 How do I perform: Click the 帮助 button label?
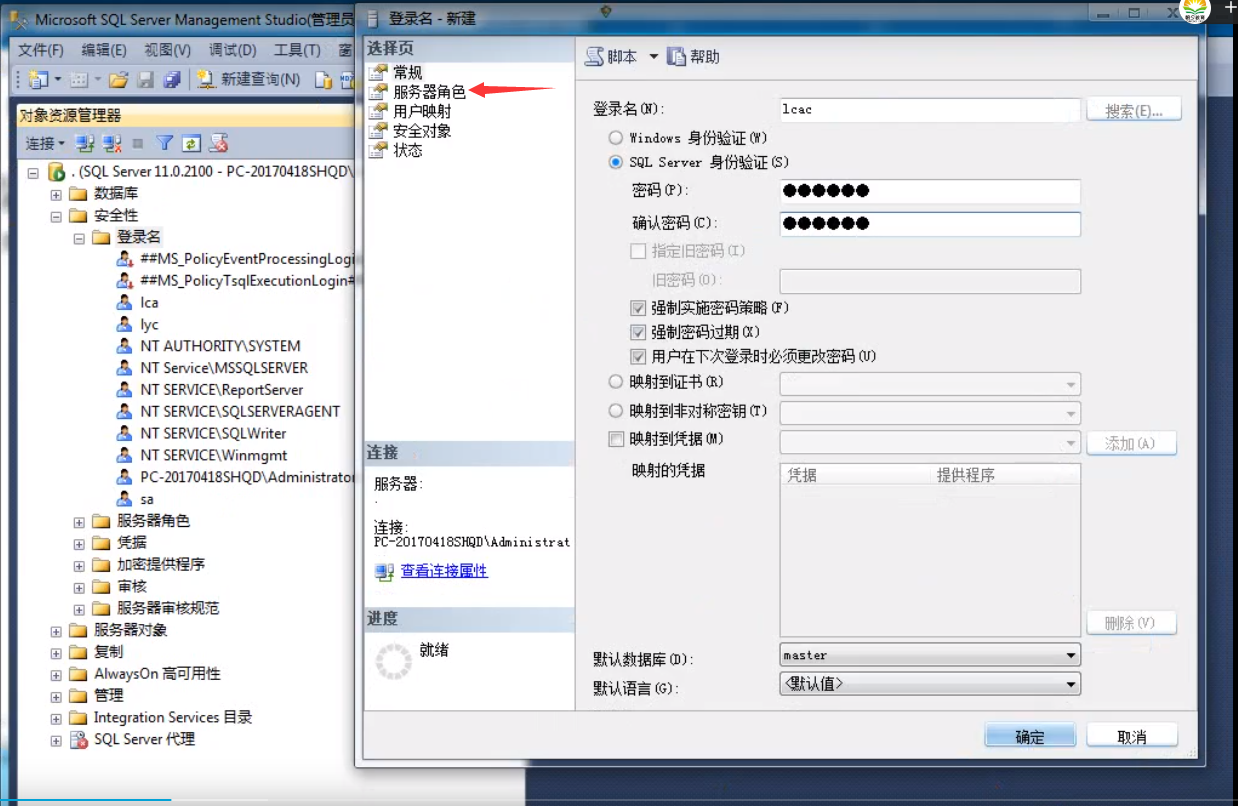coord(704,57)
